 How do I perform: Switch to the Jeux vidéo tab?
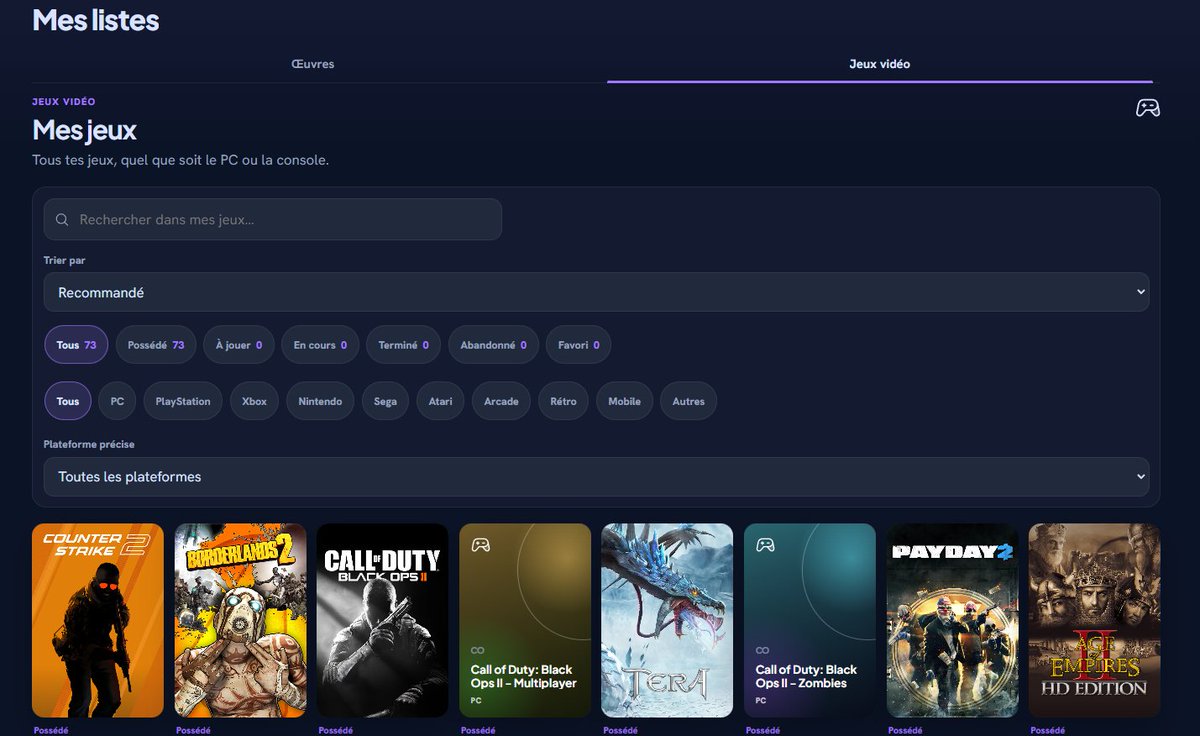[880, 64]
